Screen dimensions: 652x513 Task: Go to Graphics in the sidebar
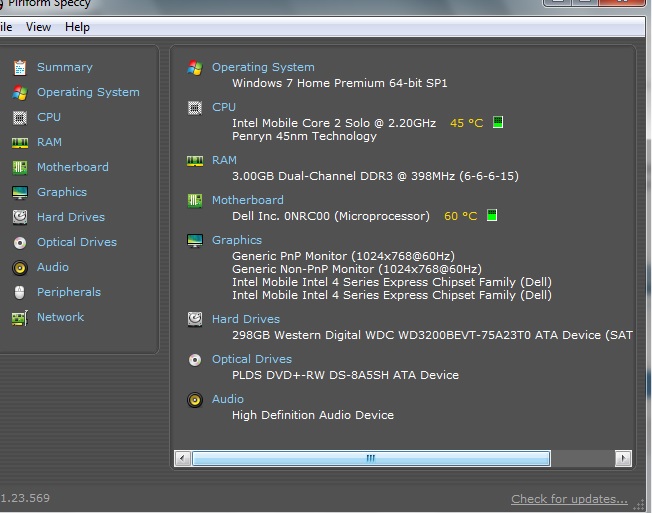click(x=62, y=192)
